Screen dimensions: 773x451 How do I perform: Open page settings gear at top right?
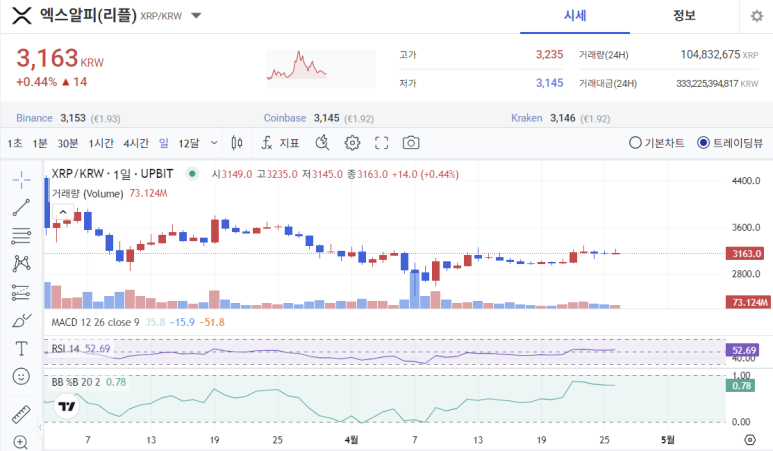point(757,16)
